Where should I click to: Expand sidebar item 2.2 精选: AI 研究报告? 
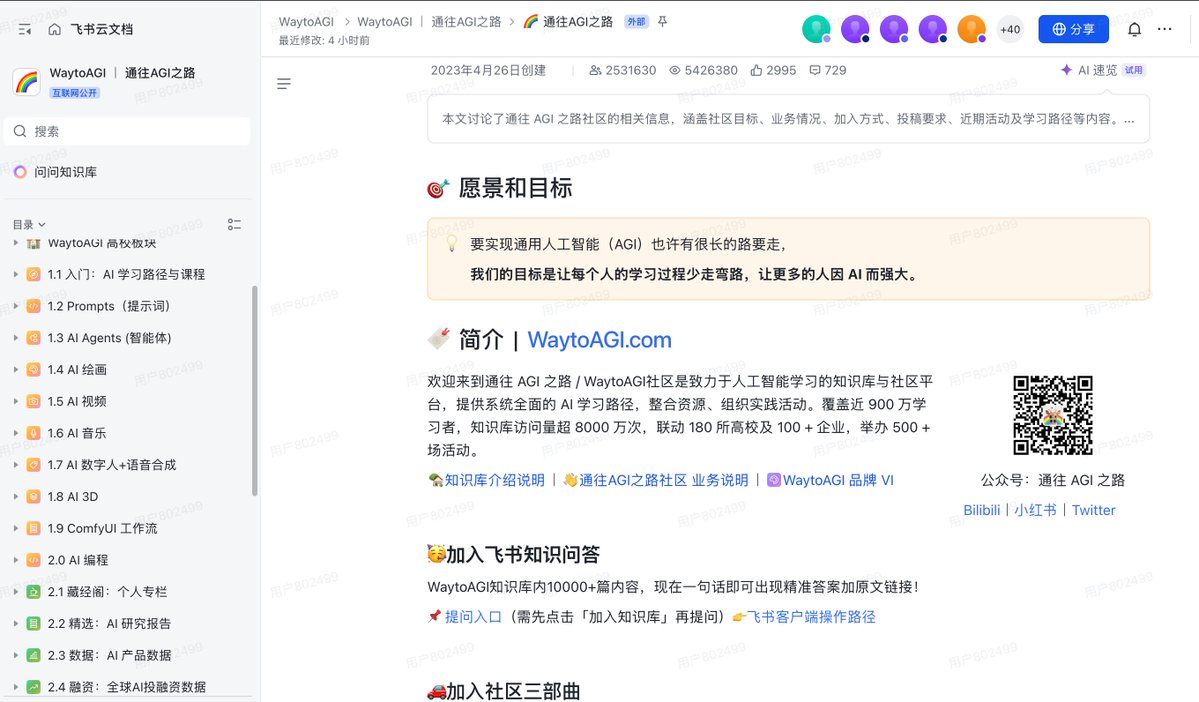pos(14,623)
